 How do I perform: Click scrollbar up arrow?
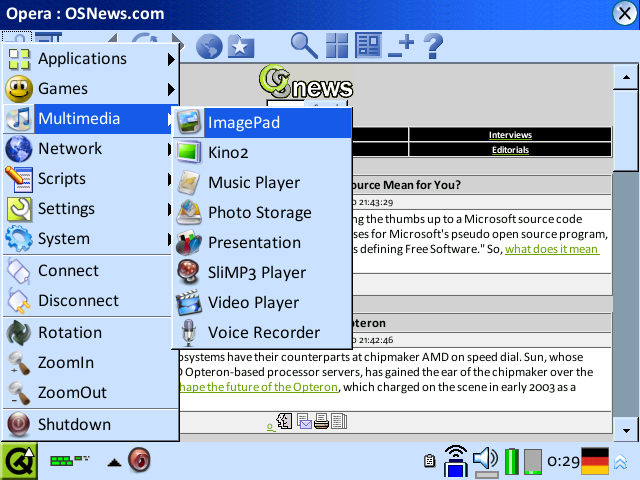pyautogui.click(x=626, y=77)
